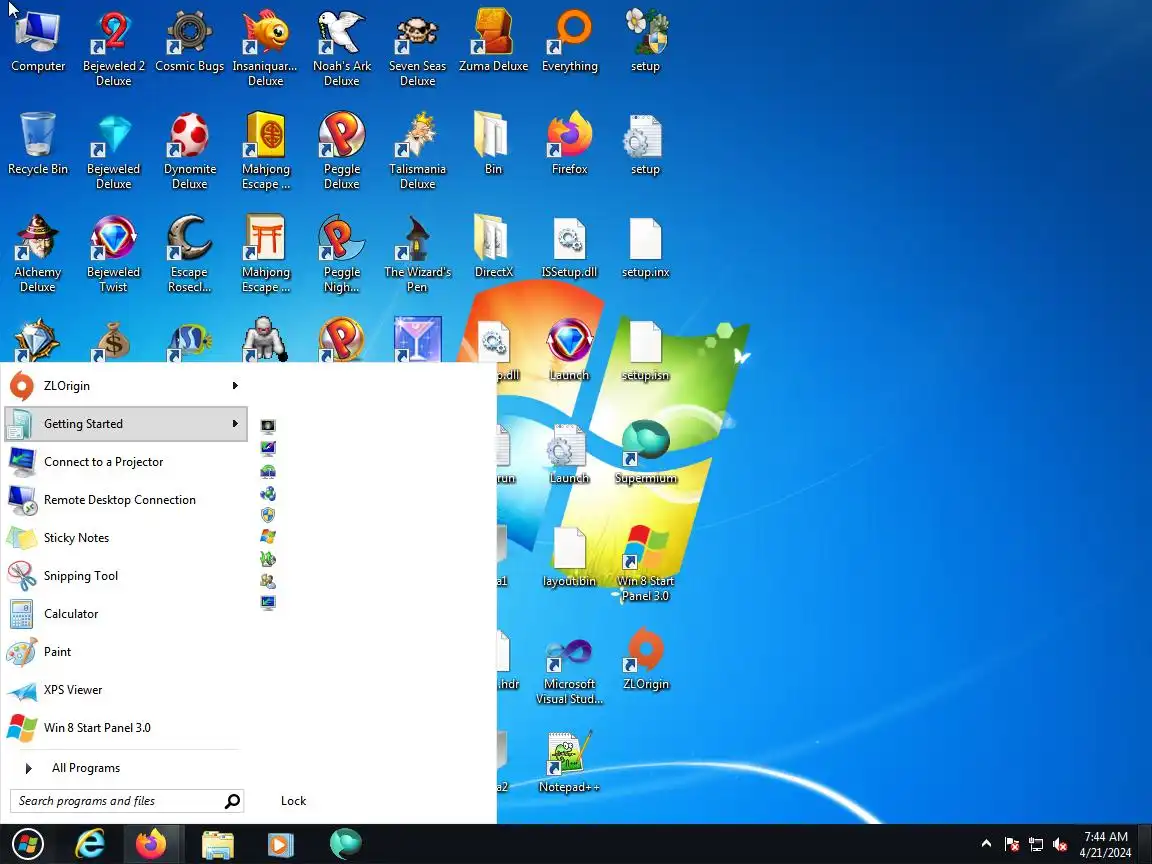Open Supermium from taskbar
The width and height of the screenshot is (1152, 864).
point(345,844)
